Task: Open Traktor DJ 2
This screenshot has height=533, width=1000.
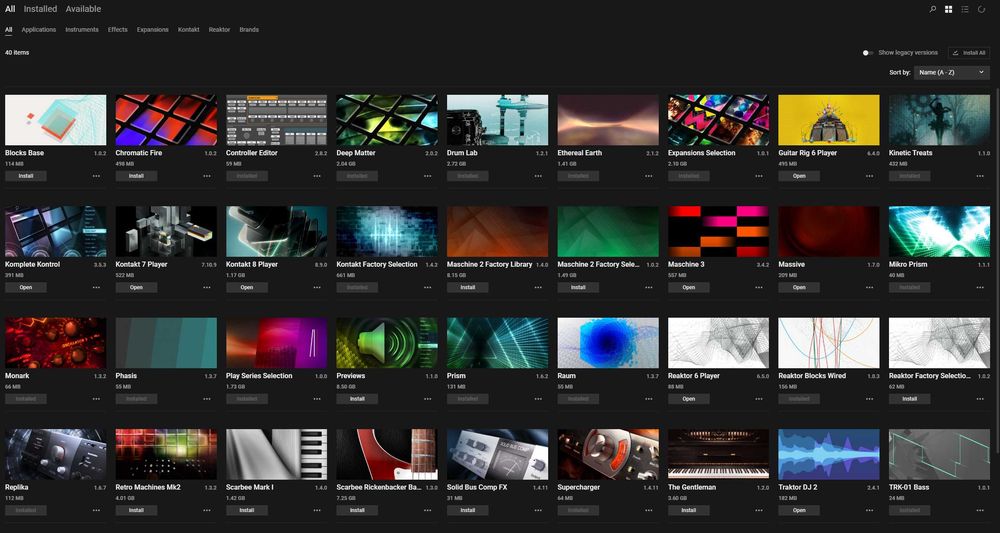Action: [x=799, y=511]
